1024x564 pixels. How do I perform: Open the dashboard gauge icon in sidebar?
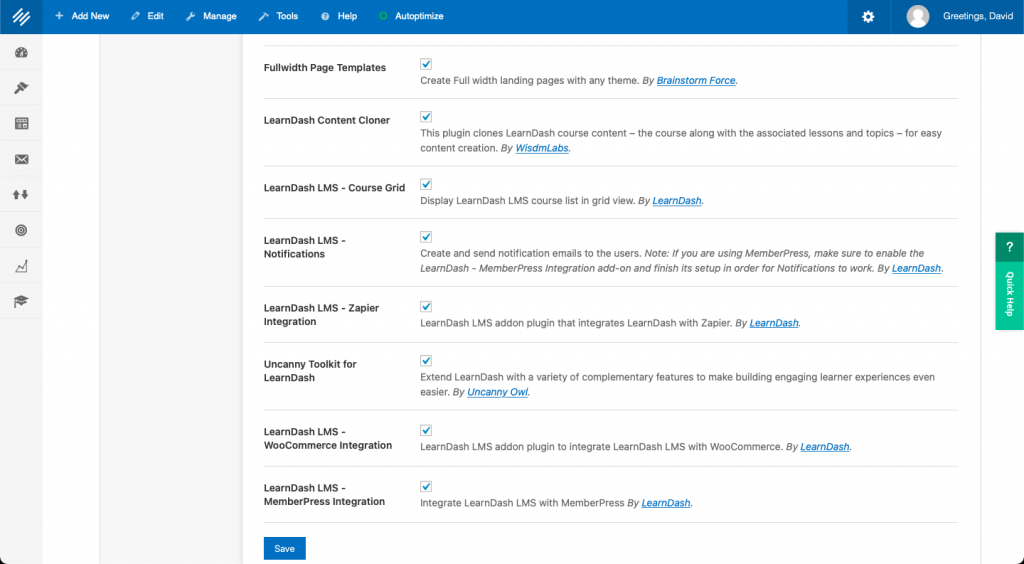[x=21, y=53]
